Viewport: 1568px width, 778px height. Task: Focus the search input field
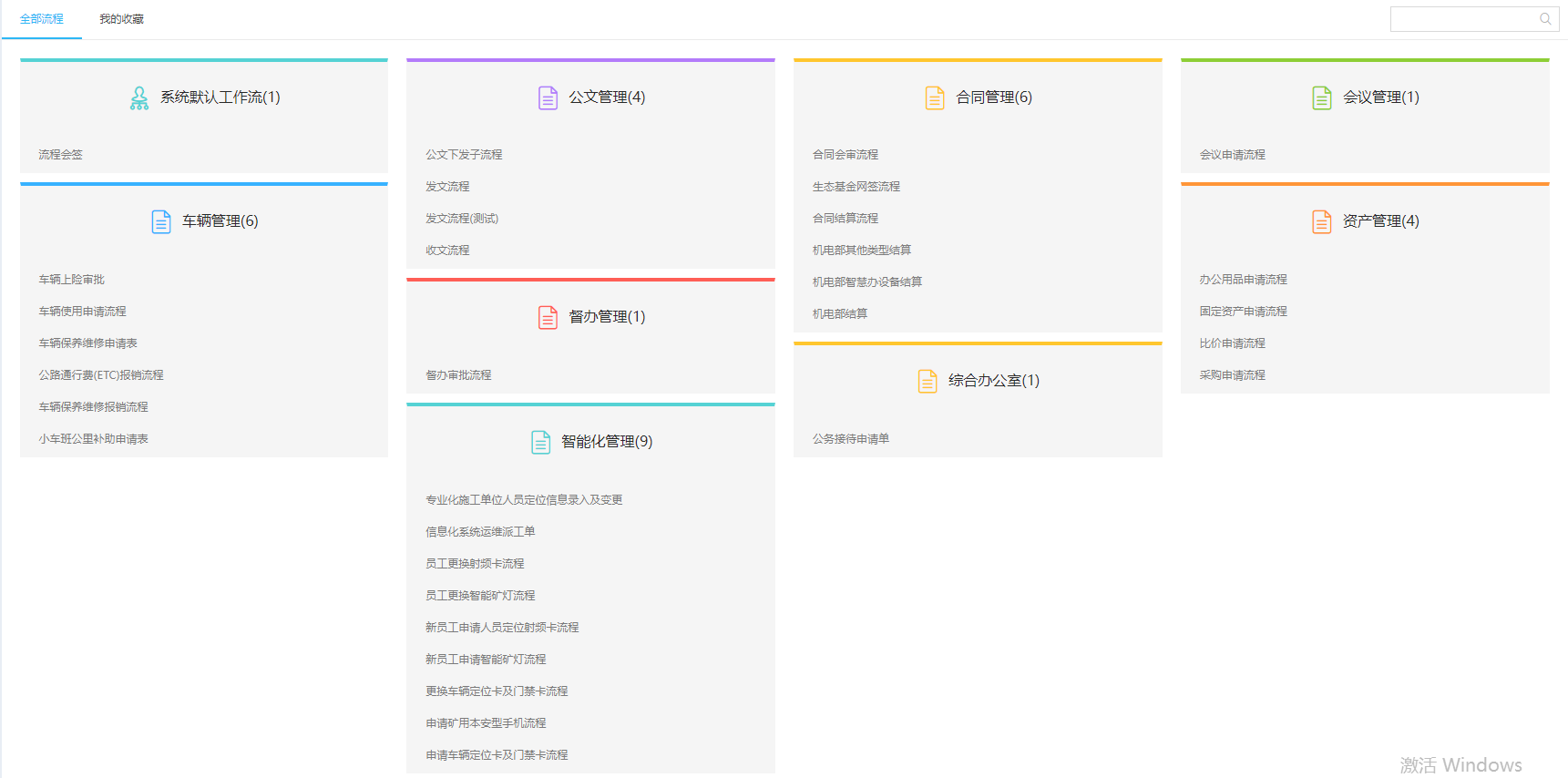point(1463,19)
